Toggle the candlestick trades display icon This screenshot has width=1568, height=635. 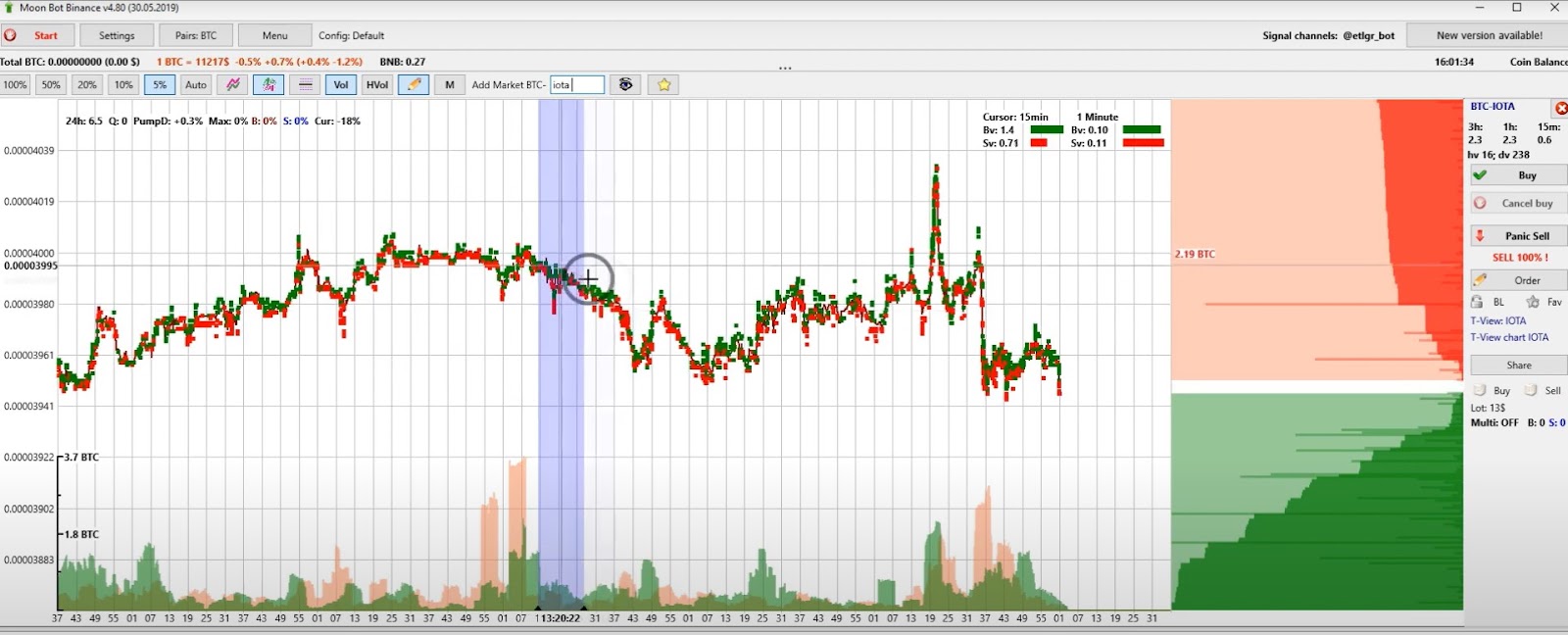point(269,85)
